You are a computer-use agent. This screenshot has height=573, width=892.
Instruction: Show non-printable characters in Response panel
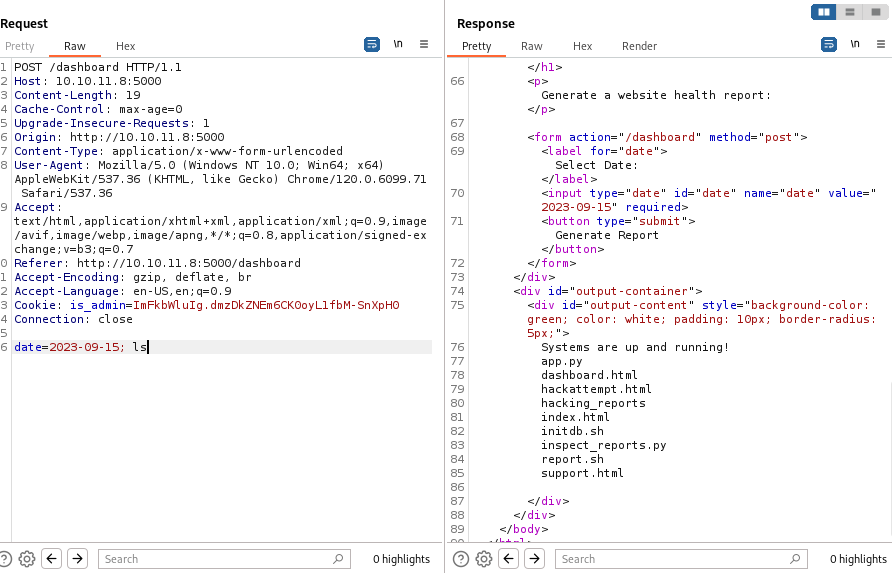[x=855, y=44]
